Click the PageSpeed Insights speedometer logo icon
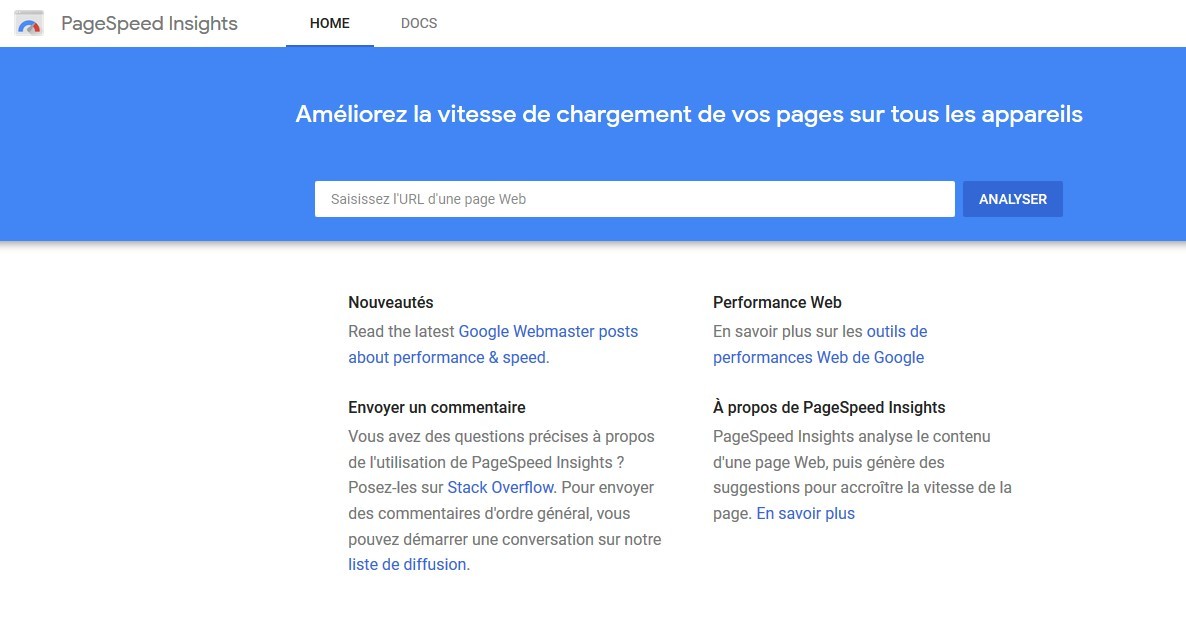Image resolution: width=1186 pixels, height=643 pixels. (x=29, y=23)
